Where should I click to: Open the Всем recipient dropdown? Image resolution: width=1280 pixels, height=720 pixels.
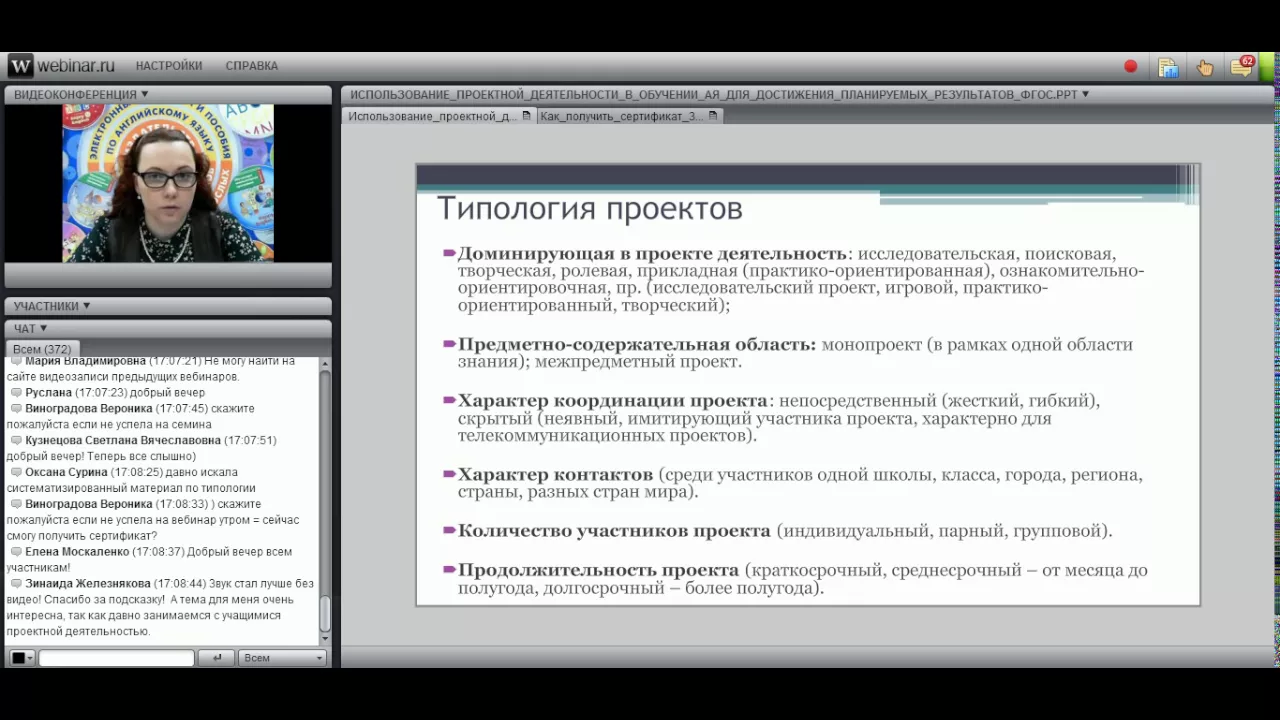tap(283, 658)
